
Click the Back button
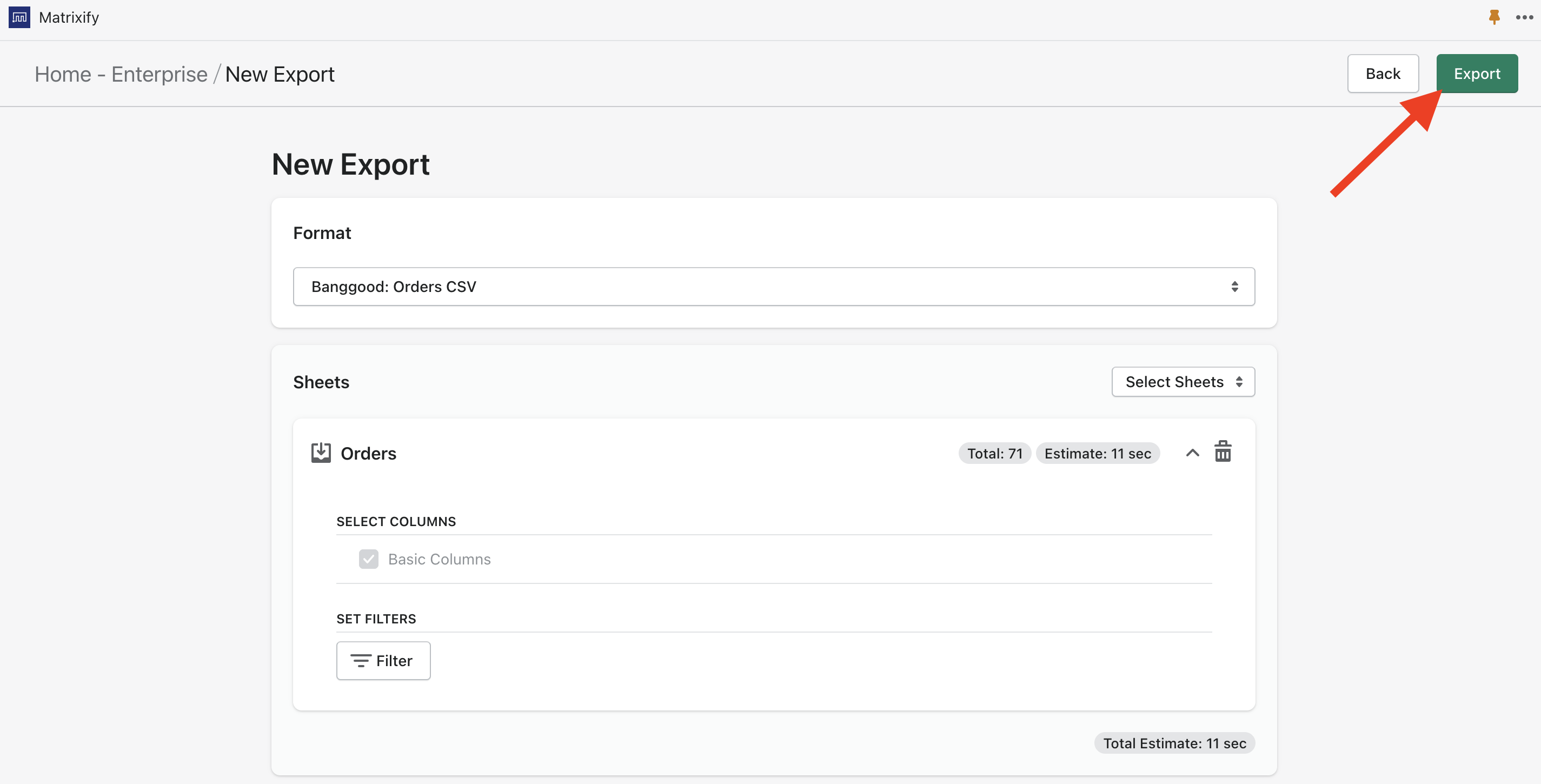(x=1383, y=73)
